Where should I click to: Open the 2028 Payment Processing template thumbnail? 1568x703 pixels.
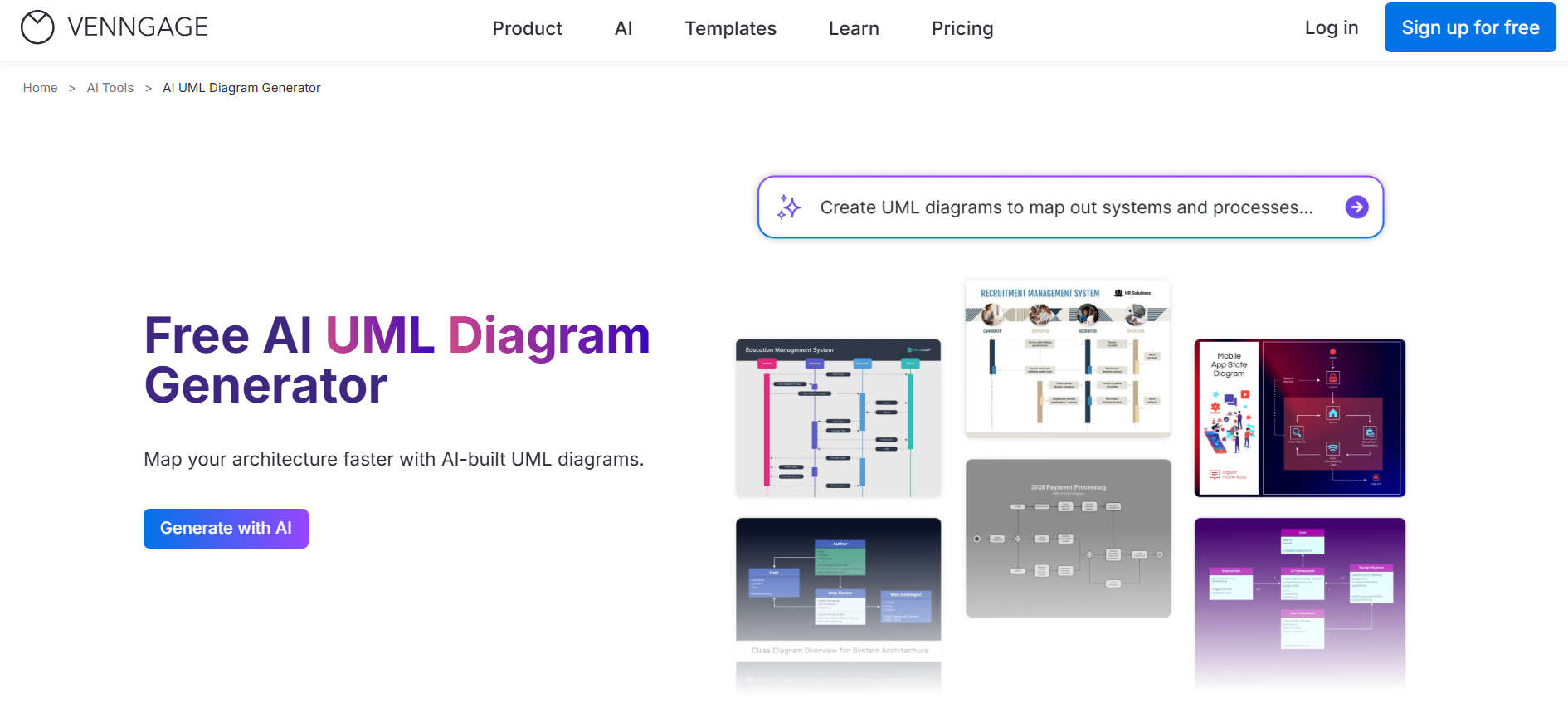[1068, 538]
